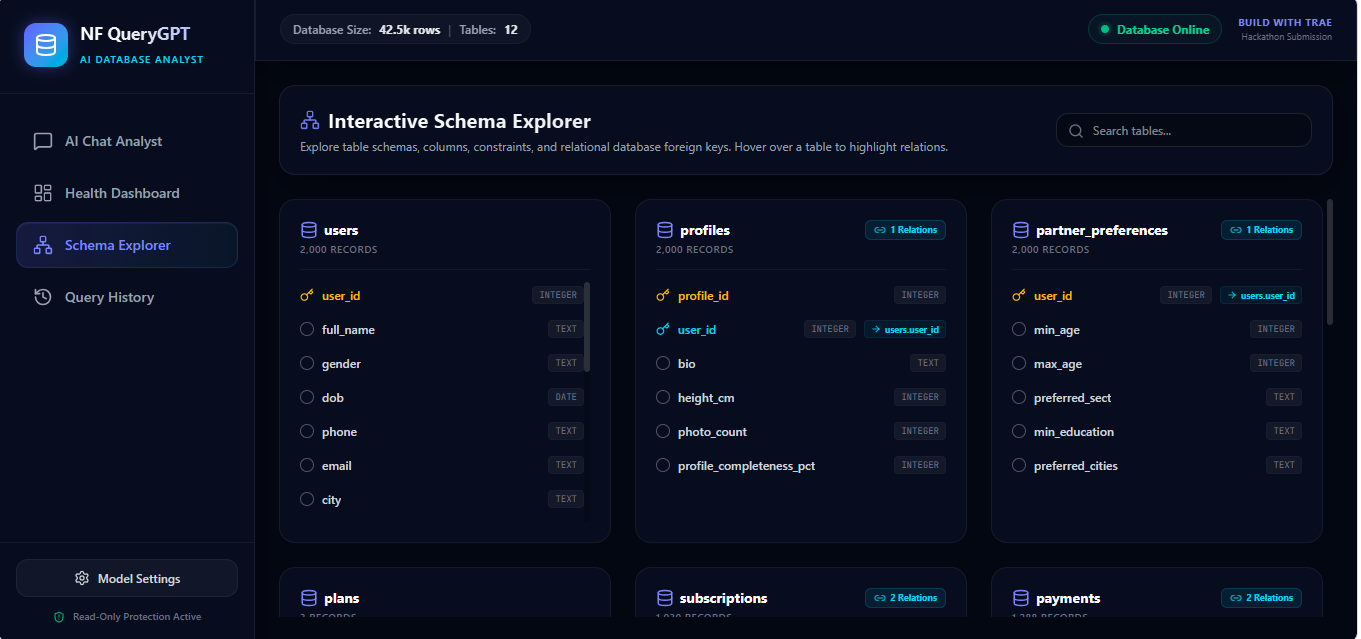Click the email column row
Image resolution: width=1361 pixels, height=639 pixels.
(x=441, y=466)
